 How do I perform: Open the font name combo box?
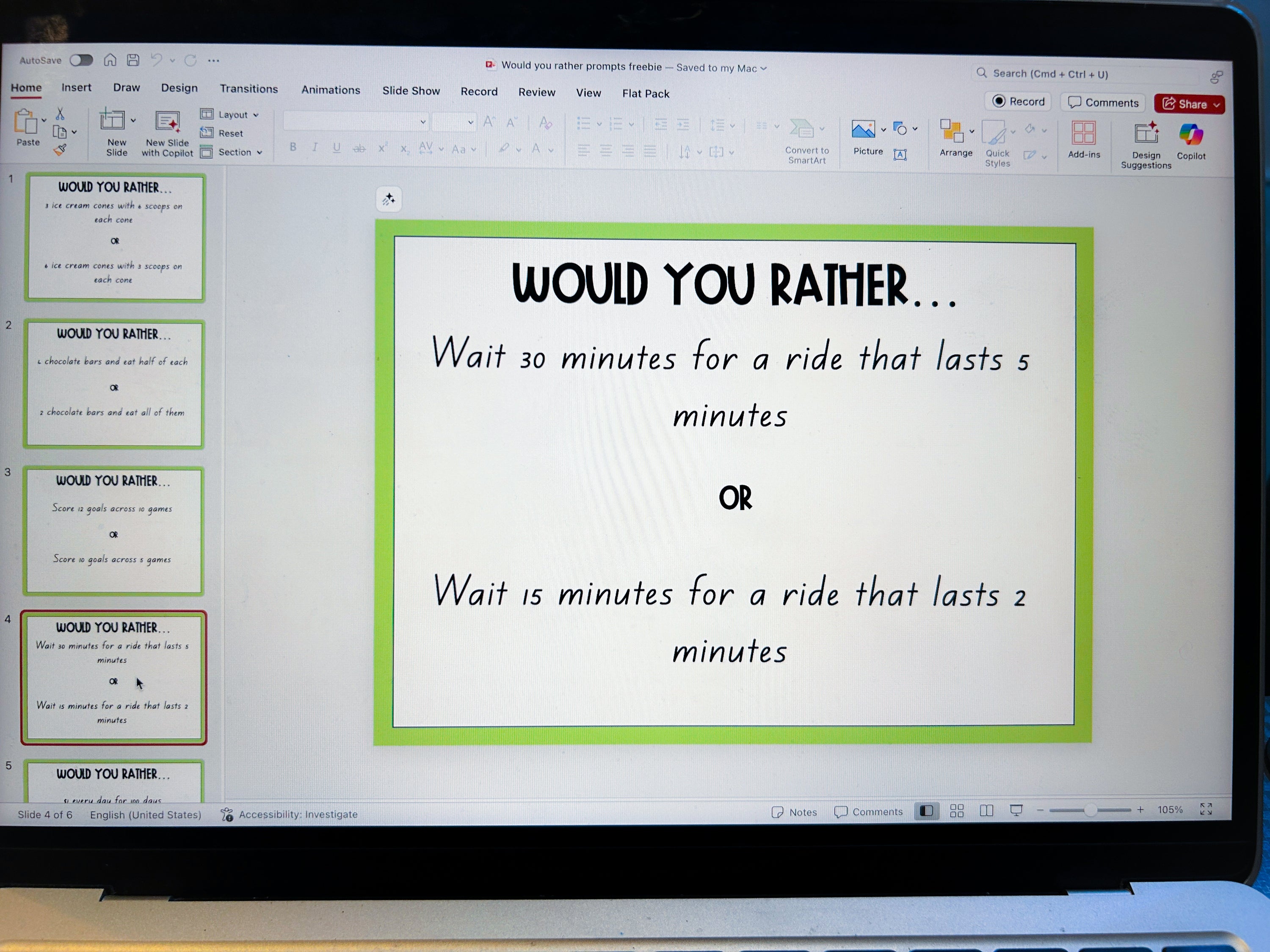tap(356, 122)
